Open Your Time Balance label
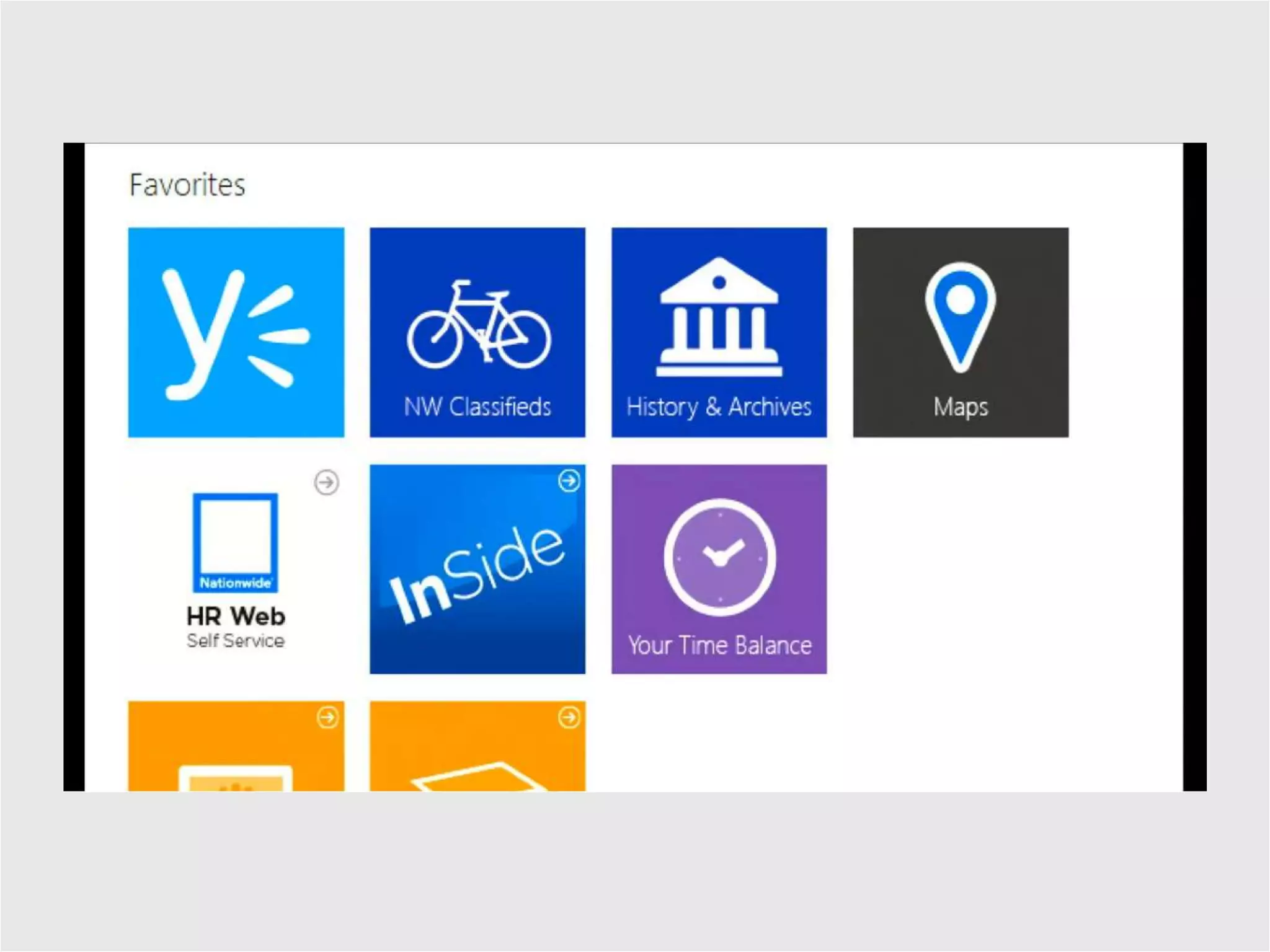Image resolution: width=1270 pixels, height=952 pixels. (x=719, y=645)
